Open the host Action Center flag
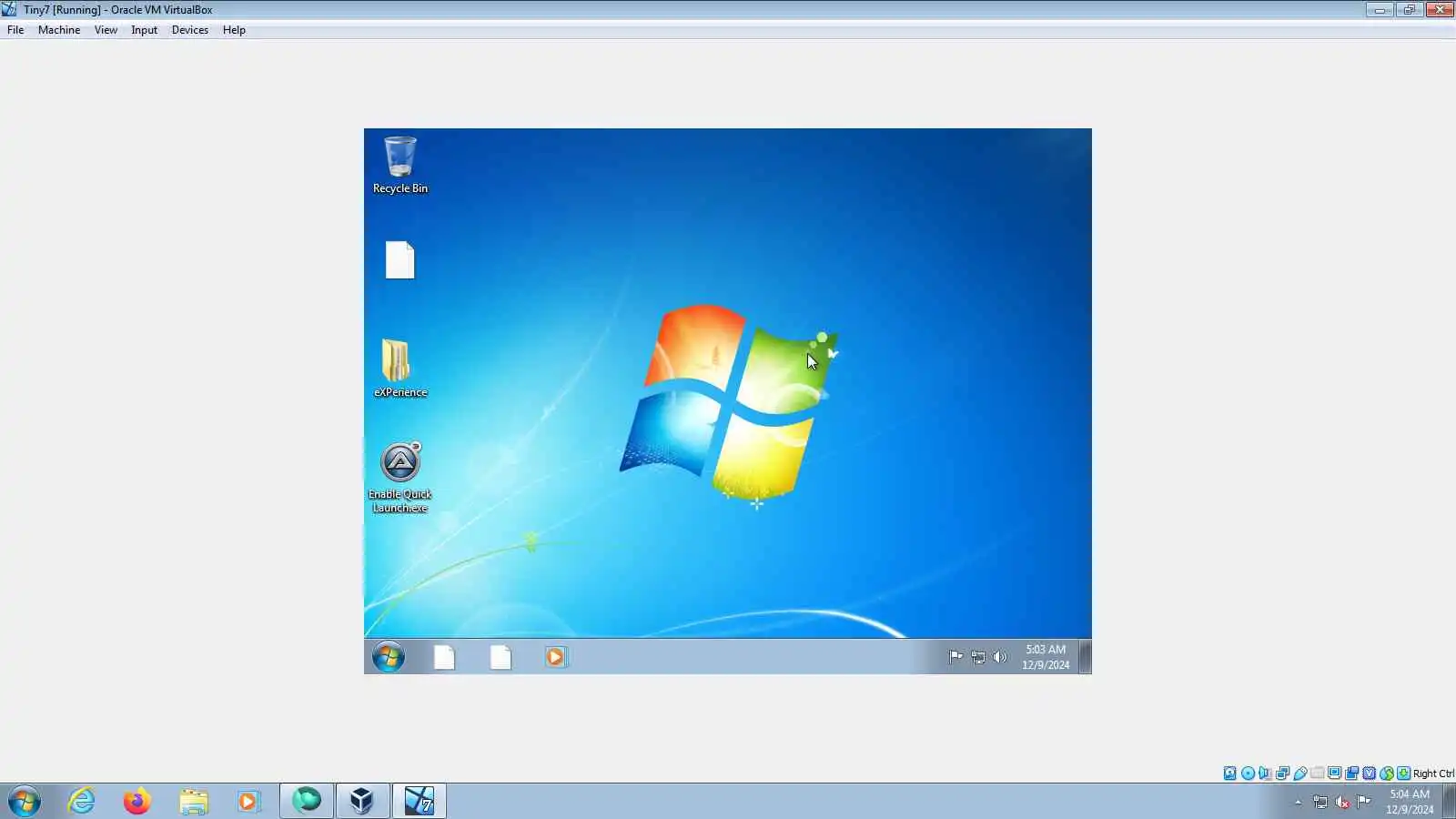 [x=1364, y=802]
